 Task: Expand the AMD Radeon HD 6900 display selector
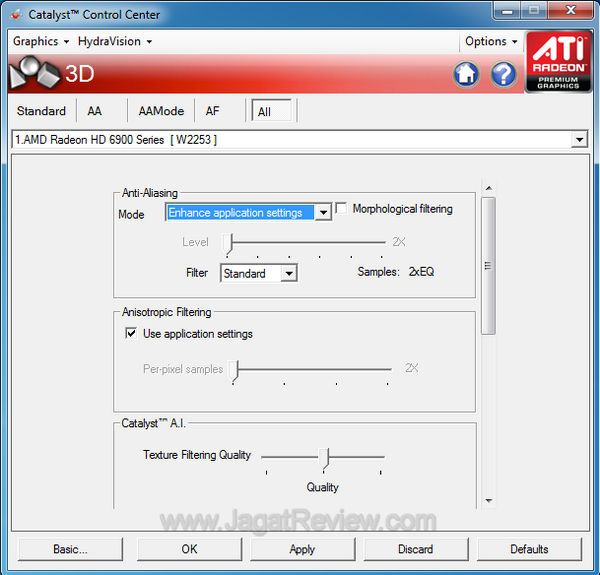pos(579,140)
